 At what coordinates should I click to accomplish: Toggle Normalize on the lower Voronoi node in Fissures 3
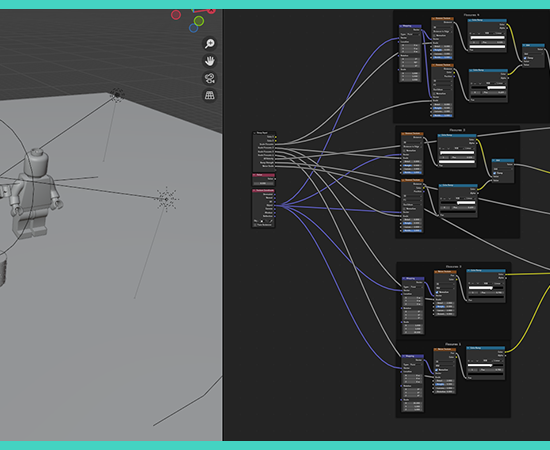404,209
